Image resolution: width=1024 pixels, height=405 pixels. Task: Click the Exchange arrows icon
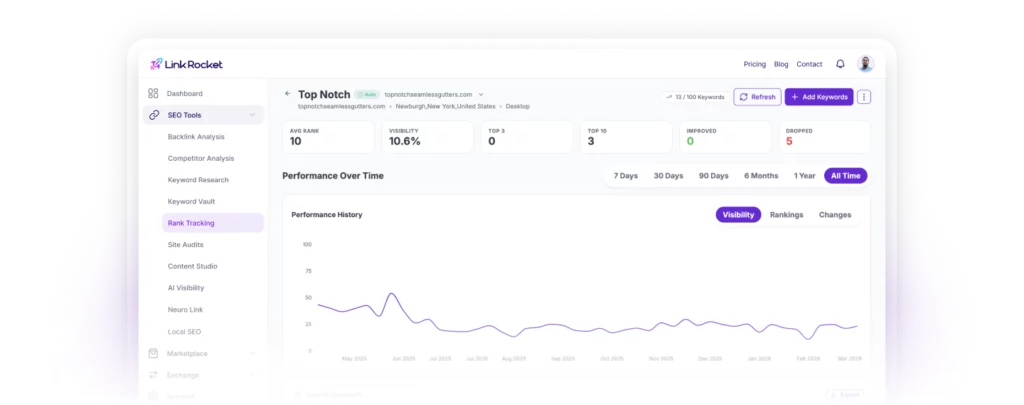(x=153, y=375)
